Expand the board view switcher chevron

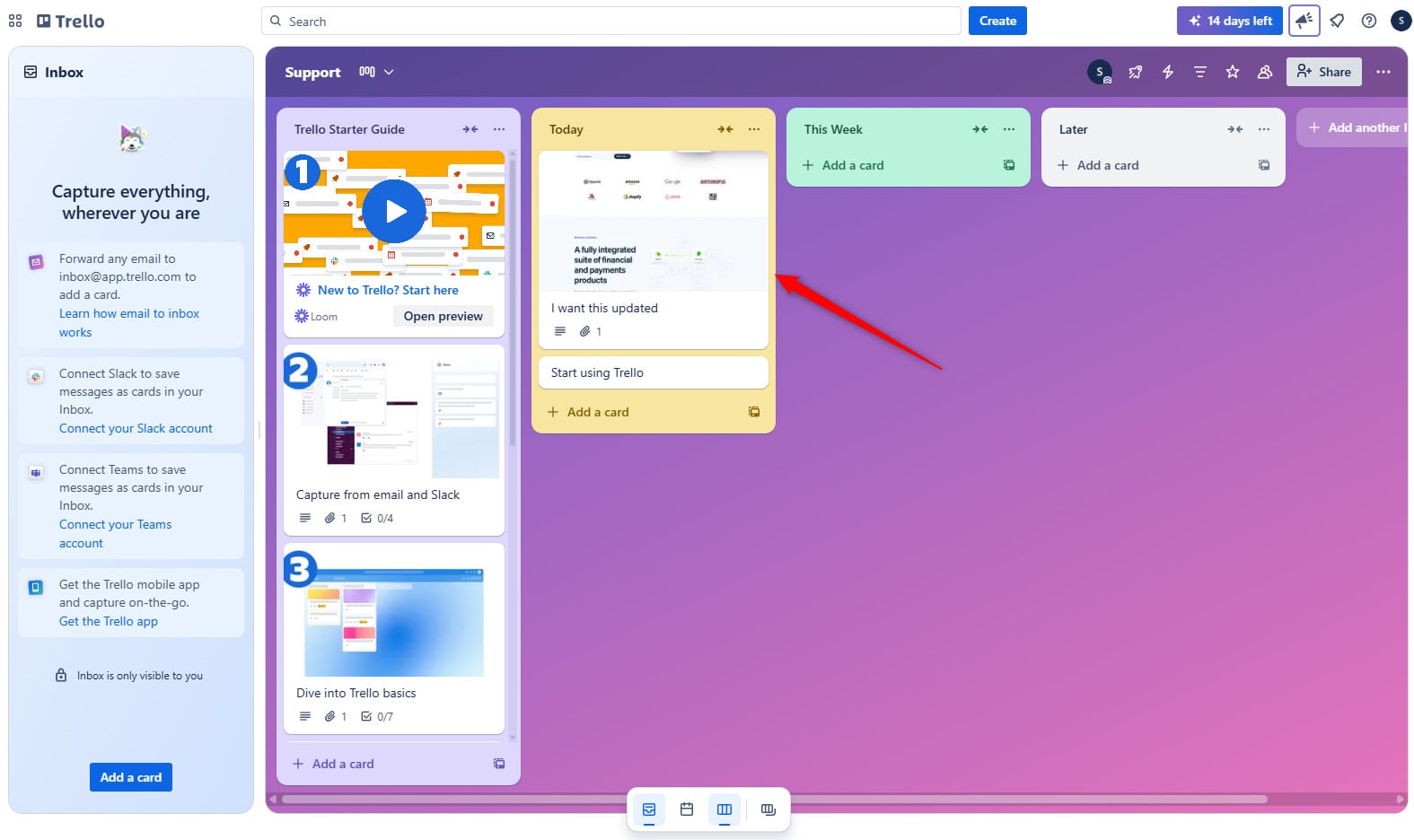[x=389, y=72]
